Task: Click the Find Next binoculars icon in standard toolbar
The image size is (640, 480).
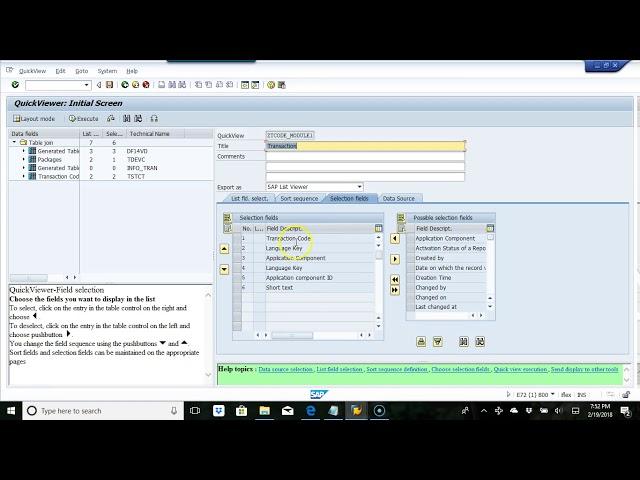Action: click(x=182, y=85)
